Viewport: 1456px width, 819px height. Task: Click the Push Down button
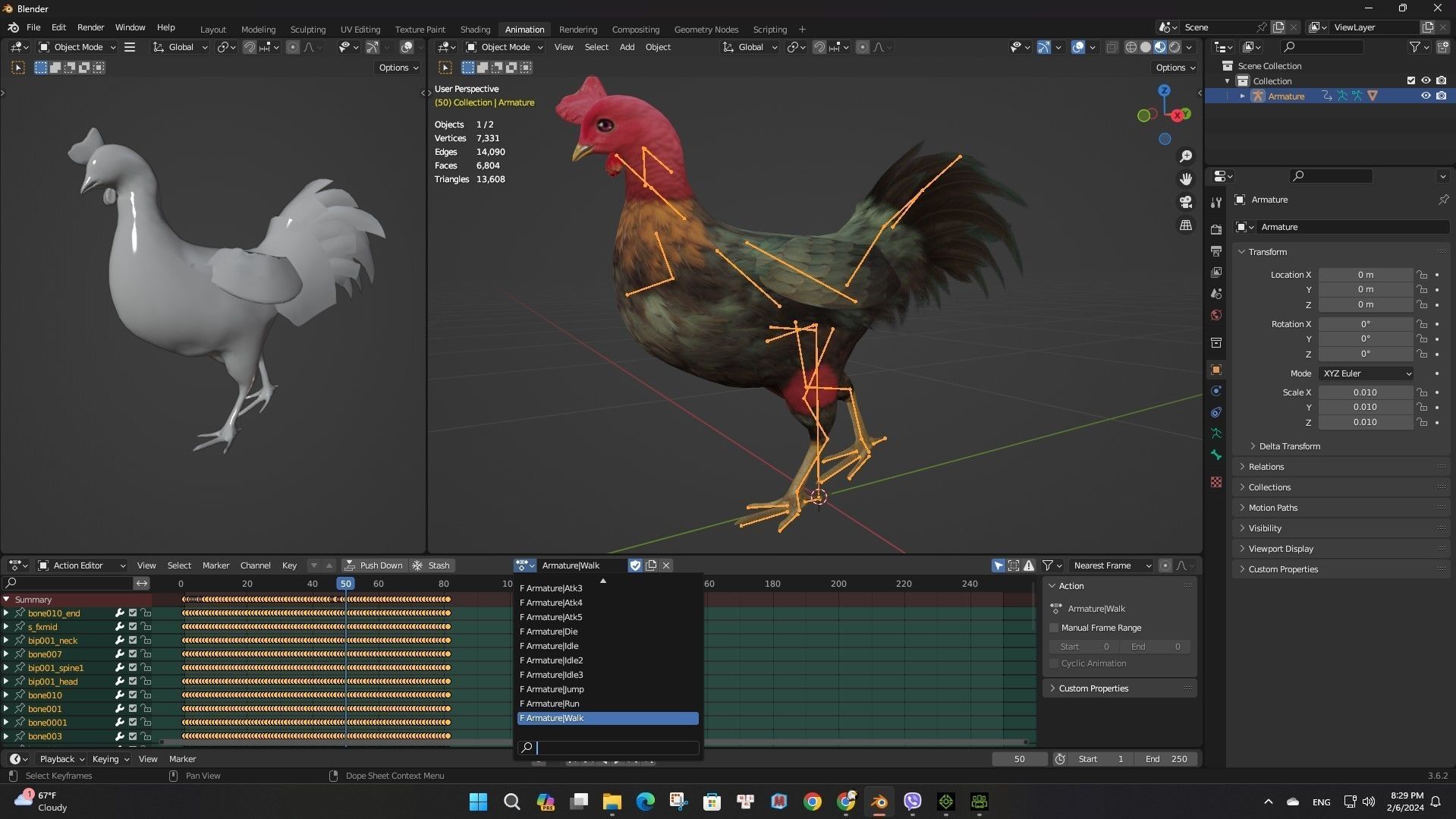pyautogui.click(x=373, y=565)
